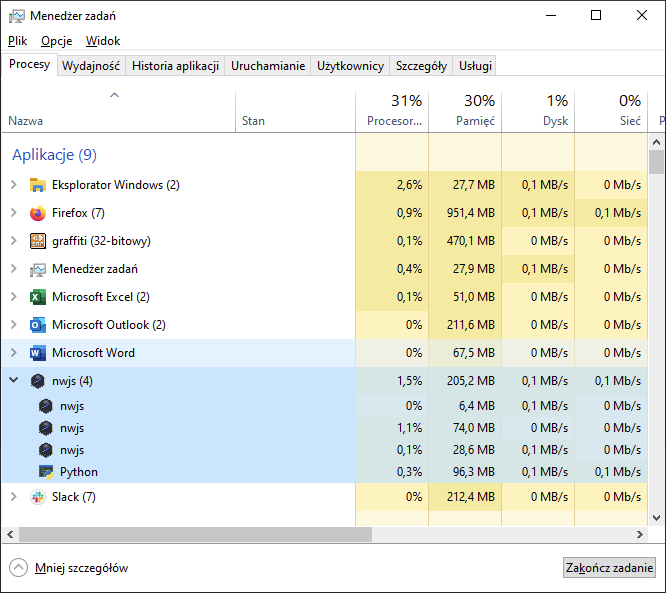666x593 pixels.
Task: Switch to the Uruchamianie tab
Action: tap(268, 66)
